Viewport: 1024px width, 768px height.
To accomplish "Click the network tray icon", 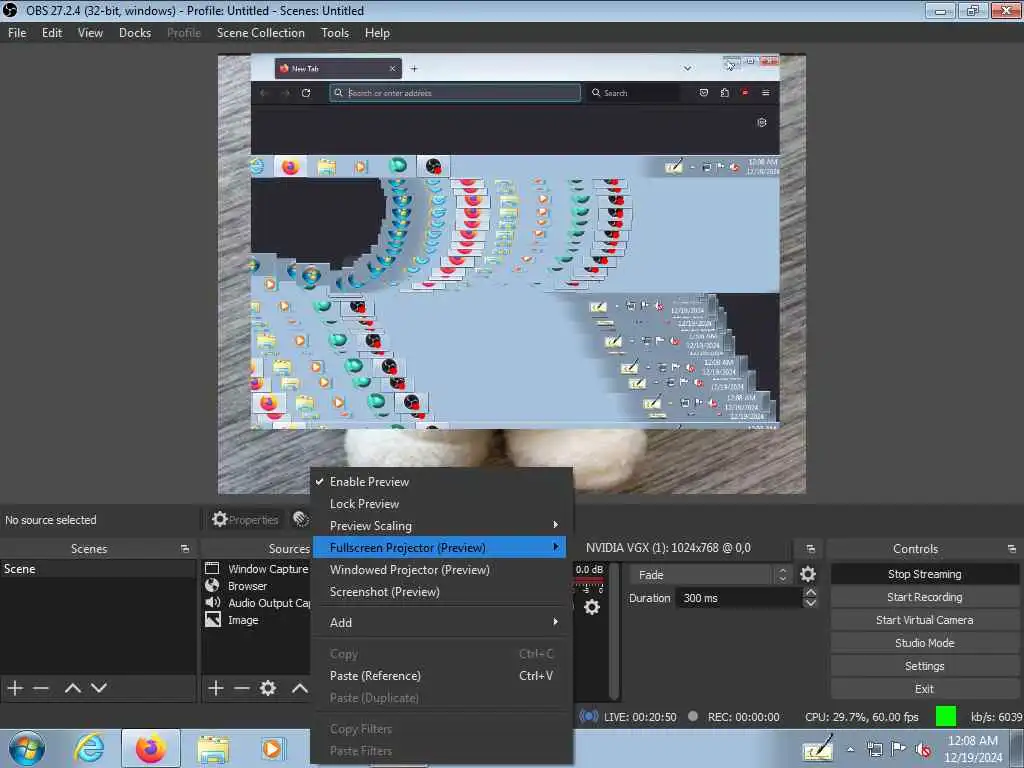I will pos(874,750).
